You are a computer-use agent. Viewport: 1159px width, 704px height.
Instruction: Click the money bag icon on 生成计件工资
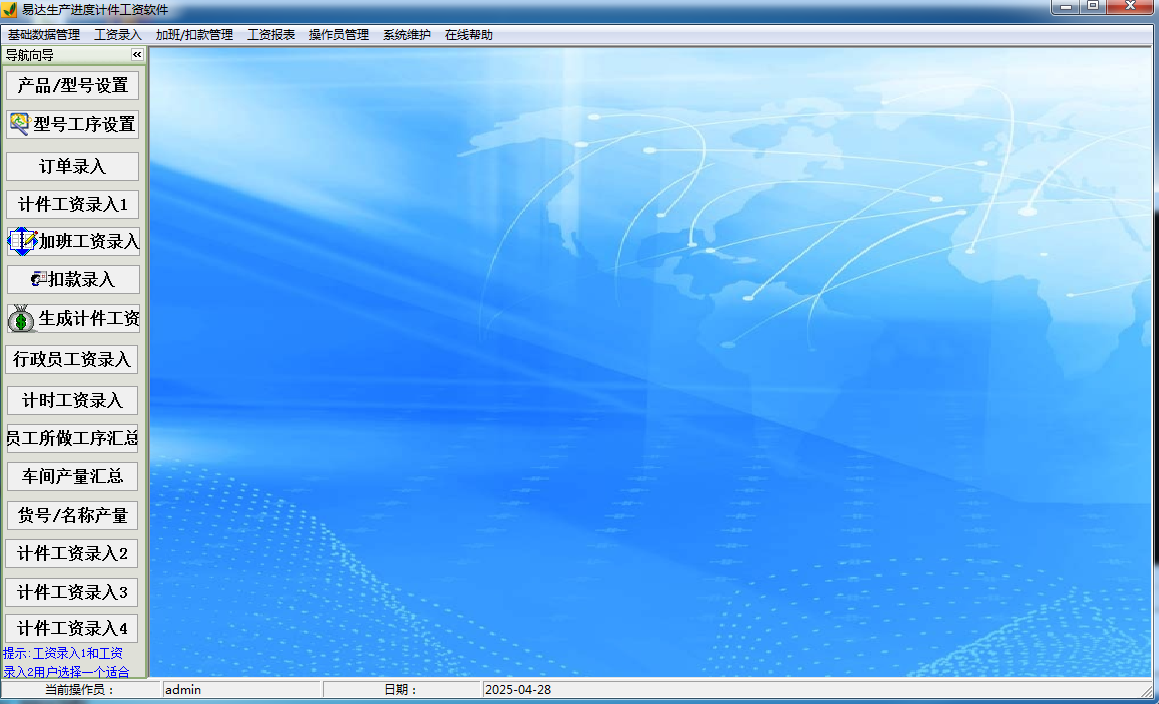(x=19, y=318)
